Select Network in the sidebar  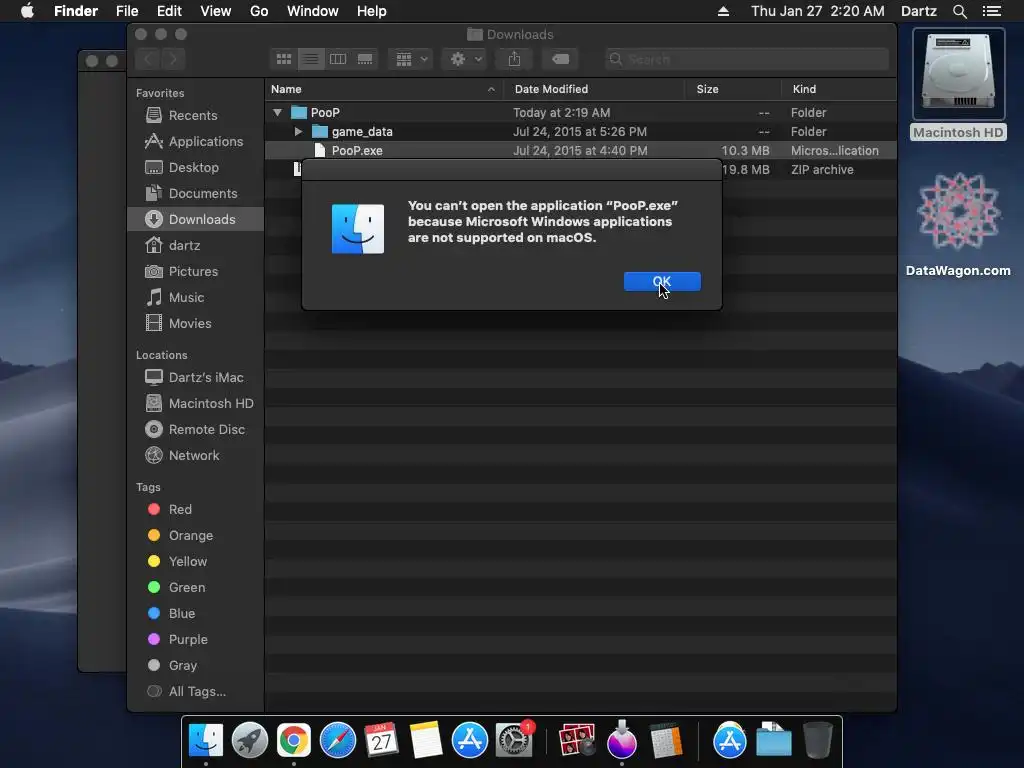pyautogui.click(x=196, y=456)
